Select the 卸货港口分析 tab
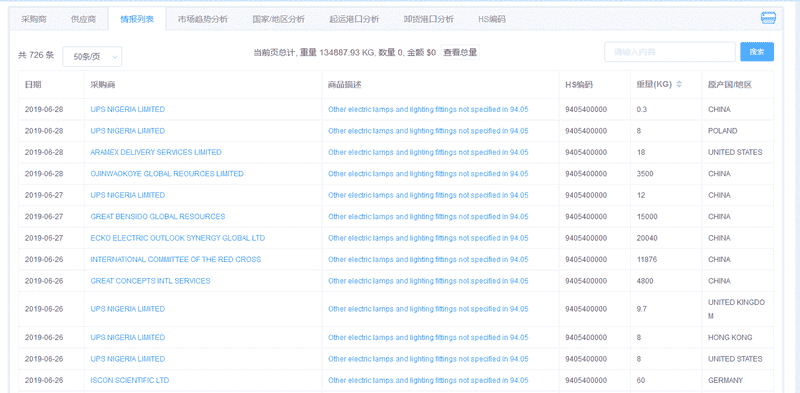Screen dimensions: 800x393 (x=429, y=19)
